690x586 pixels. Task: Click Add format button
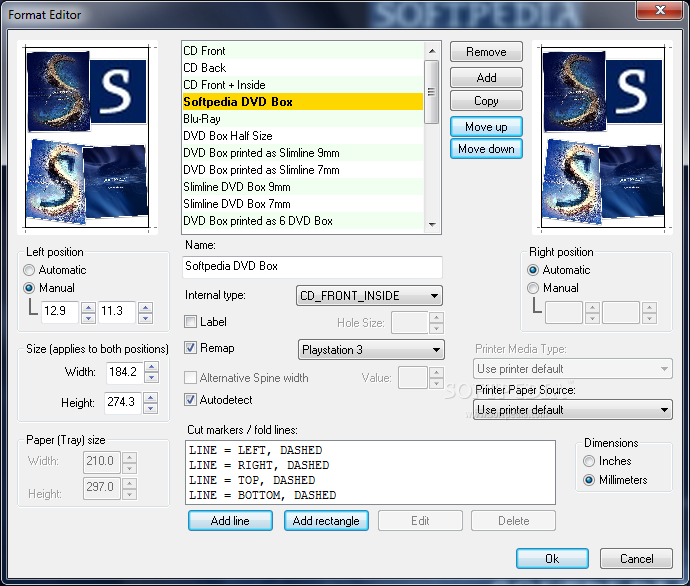point(486,78)
